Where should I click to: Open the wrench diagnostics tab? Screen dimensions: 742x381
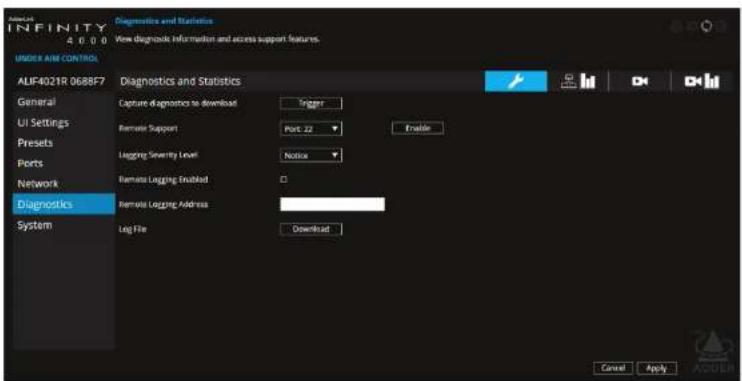[x=516, y=81]
